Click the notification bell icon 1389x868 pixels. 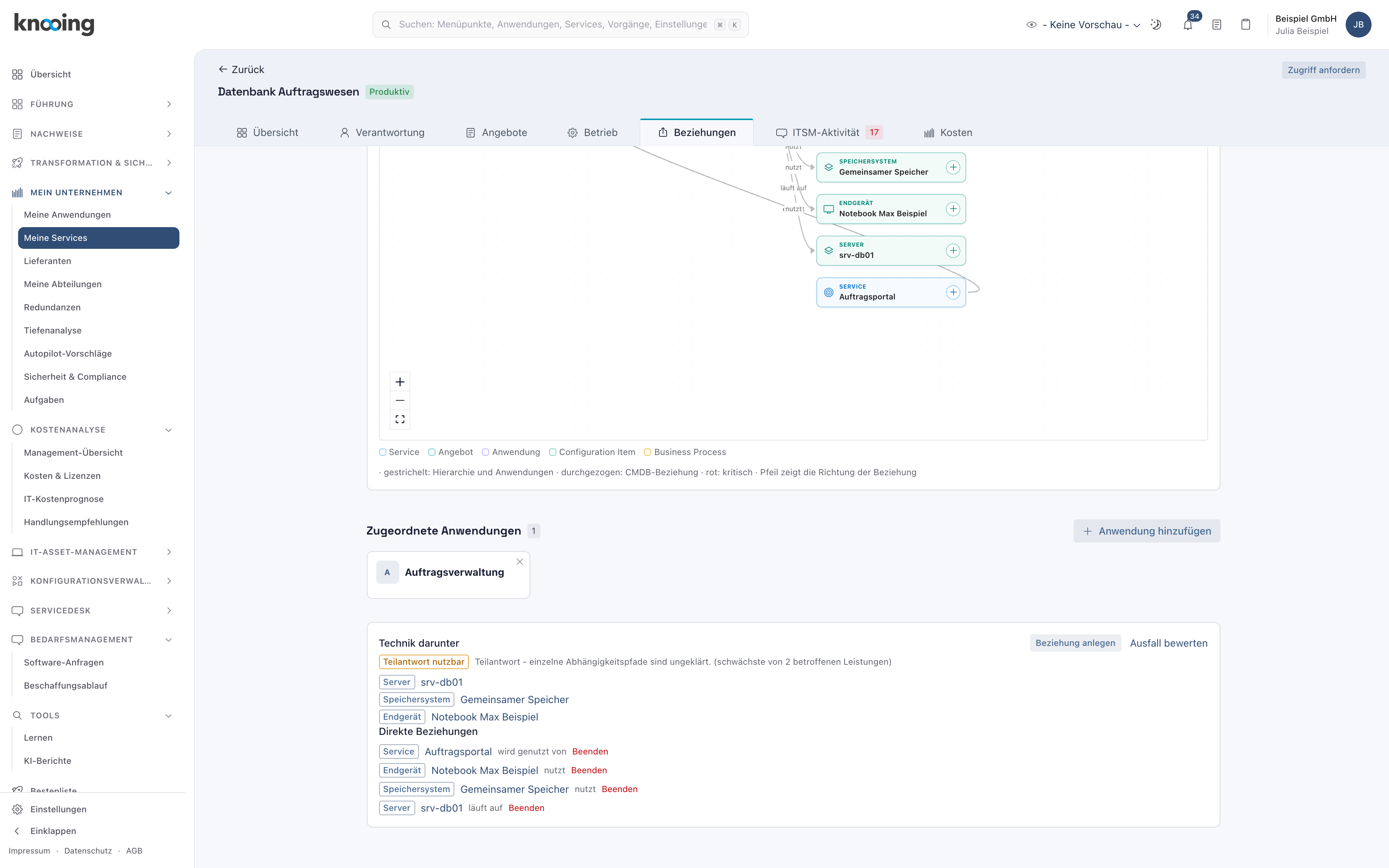(x=1188, y=25)
